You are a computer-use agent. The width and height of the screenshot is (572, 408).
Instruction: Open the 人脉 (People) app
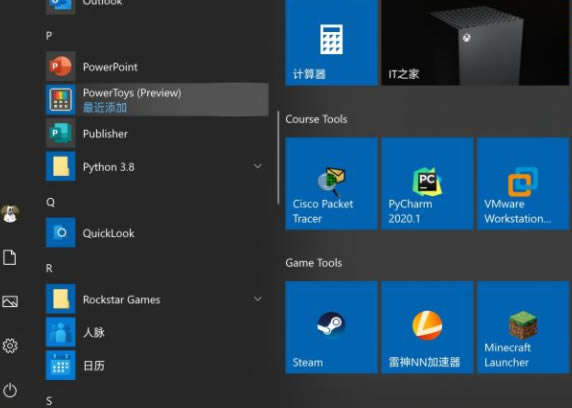tap(157, 332)
